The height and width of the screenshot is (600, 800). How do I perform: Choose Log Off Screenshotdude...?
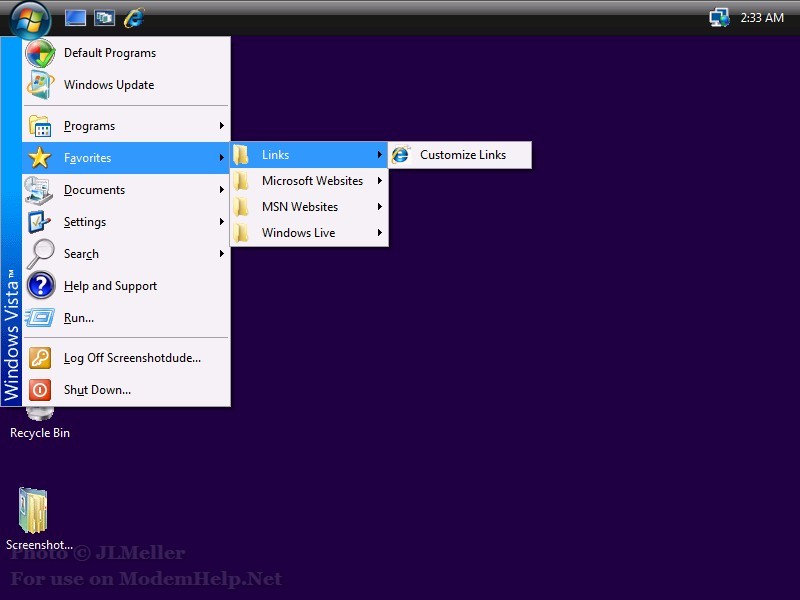[x=126, y=358]
